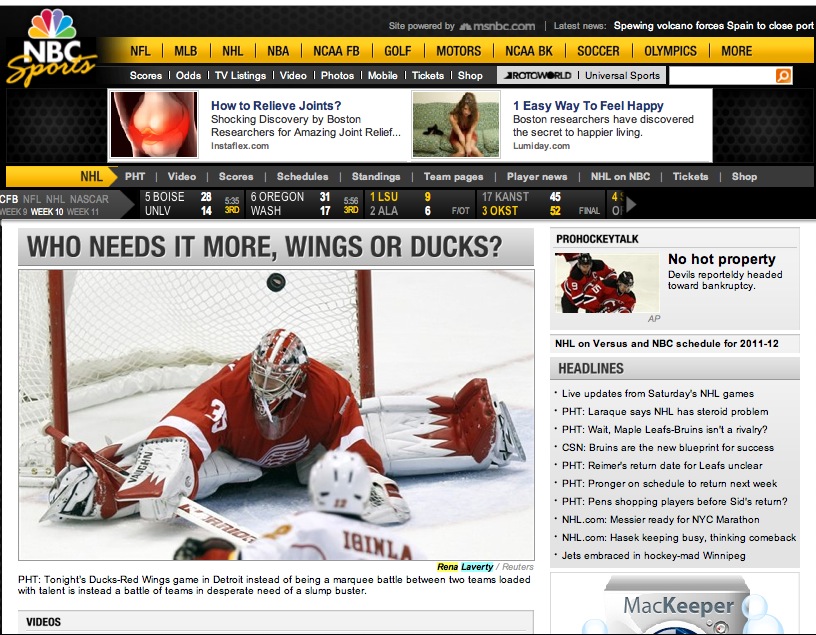Screen dimensions: 816x635
Task: Open the msnbc.com logo link
Action: coord(498,26)
